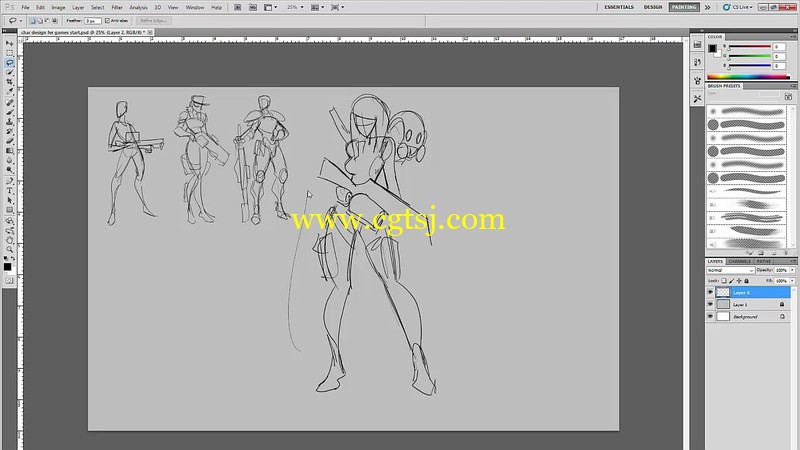Select the Spot Healing Brush tool
The height and width of the screenshot is (450, 800).
point(10,103)
